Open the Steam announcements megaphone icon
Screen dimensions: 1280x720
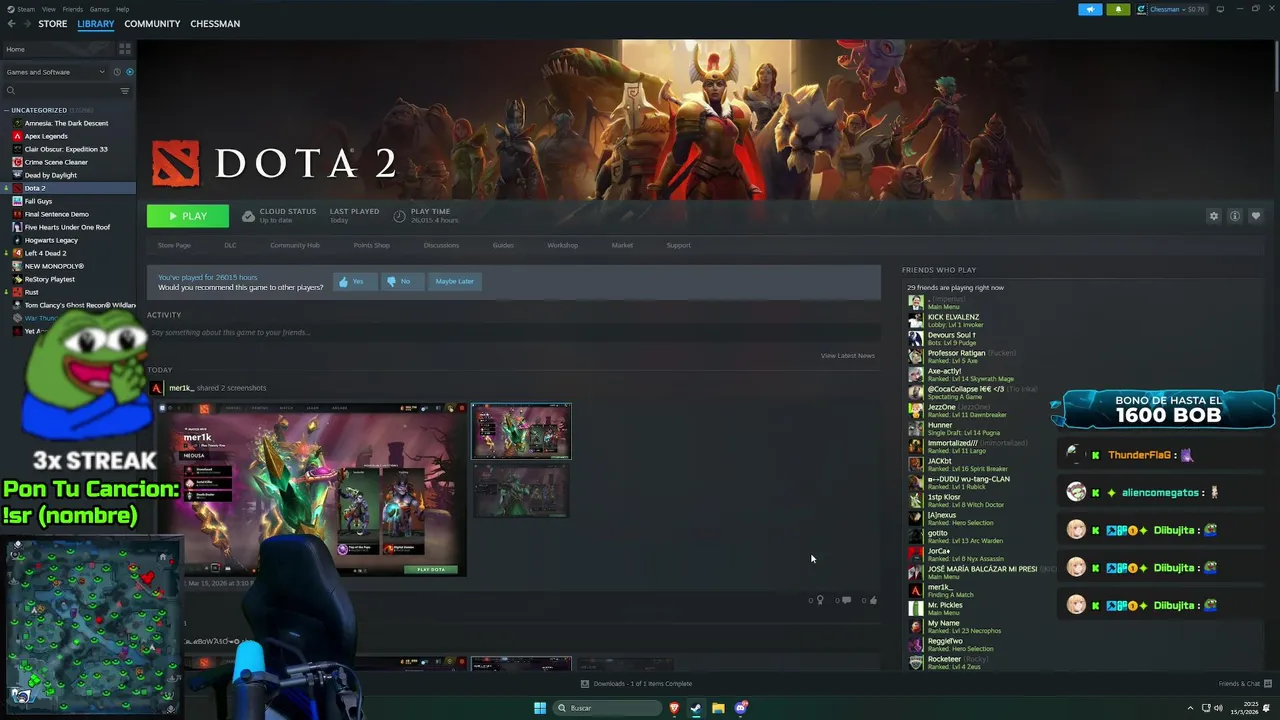pyautogui.click(x=1090, y=9)
